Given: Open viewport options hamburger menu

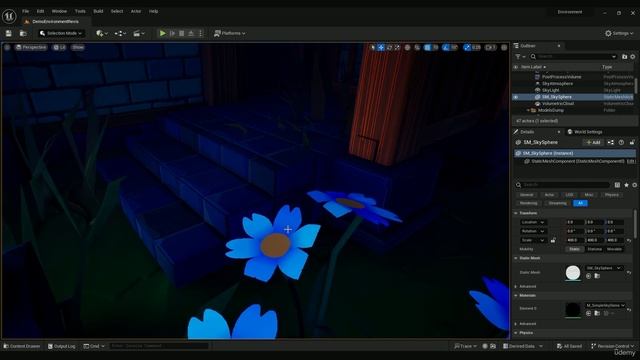Looking at the screenshot, I should [7, 47].
